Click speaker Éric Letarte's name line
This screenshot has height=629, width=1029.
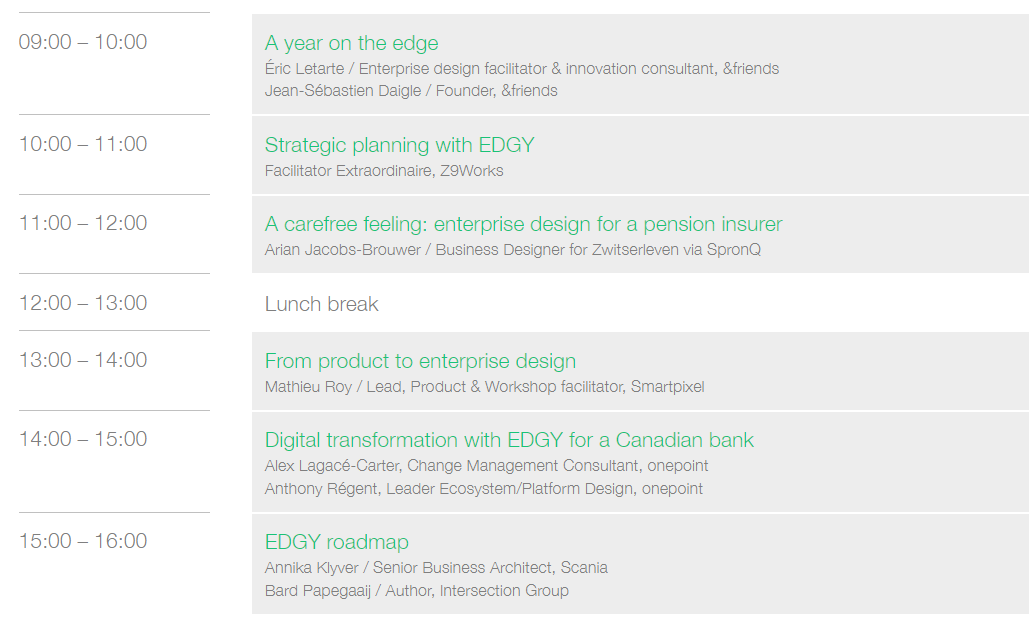(x=521, y=69)
